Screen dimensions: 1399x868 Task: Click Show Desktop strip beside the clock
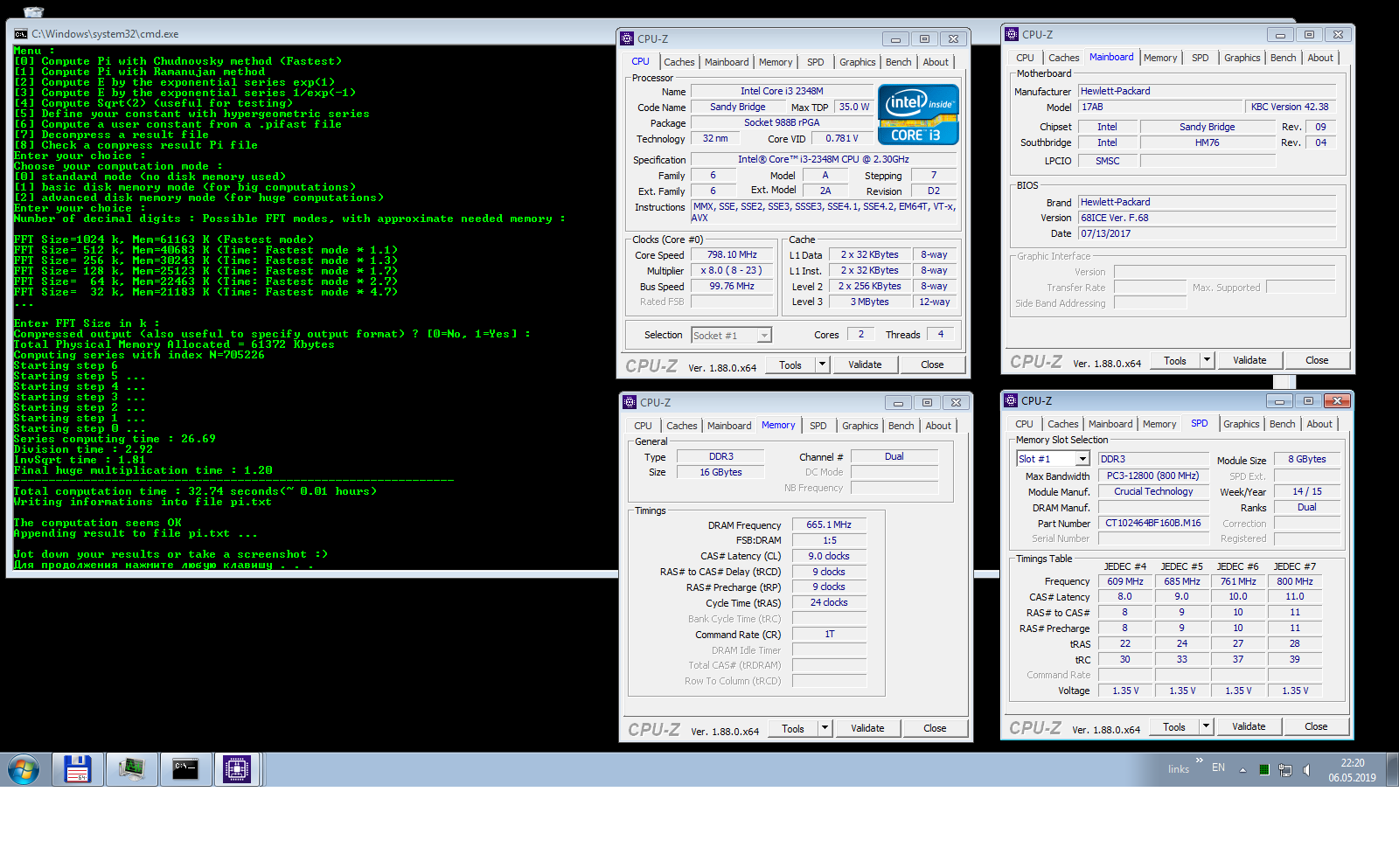(x=1392, y=770)
